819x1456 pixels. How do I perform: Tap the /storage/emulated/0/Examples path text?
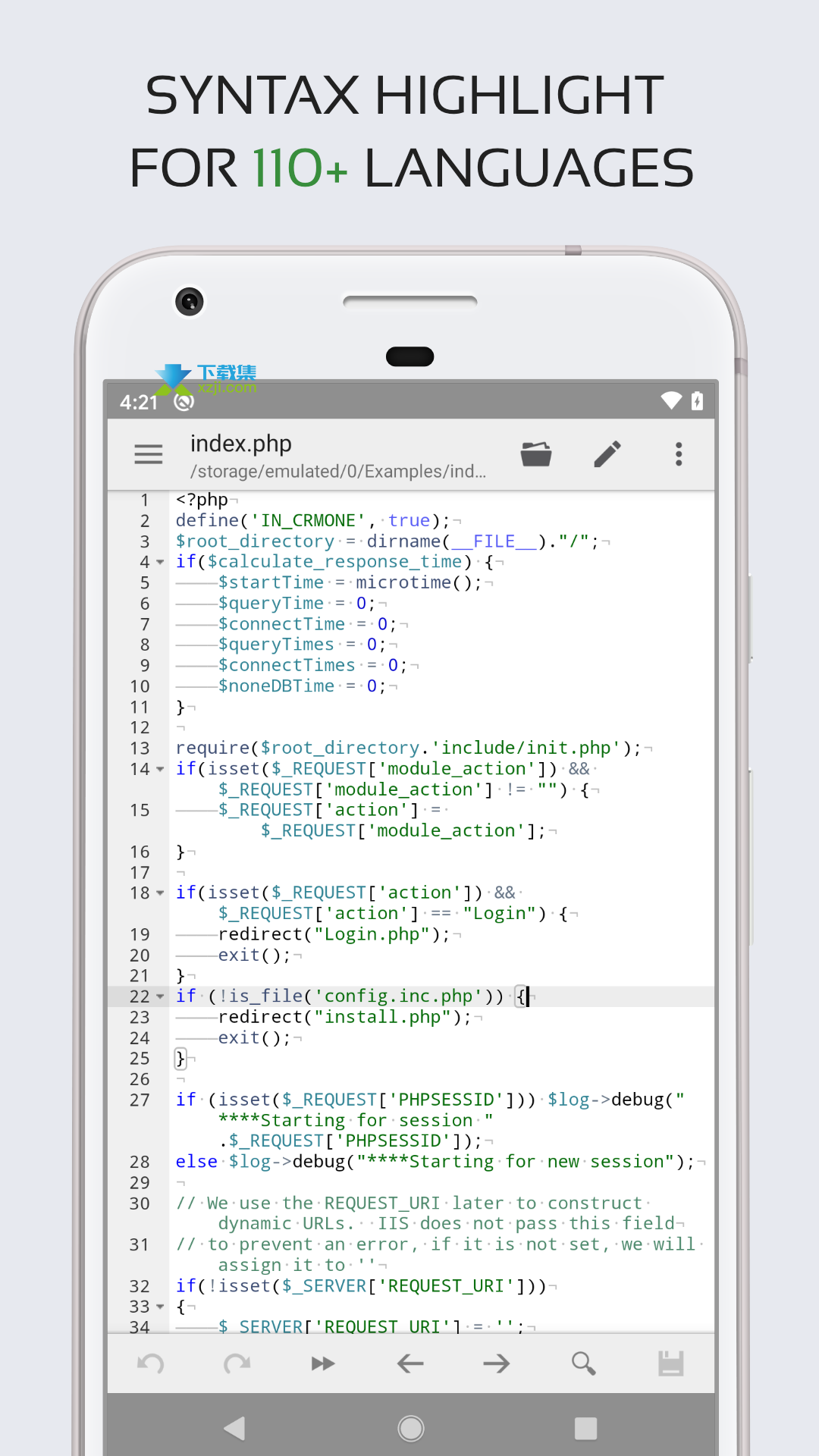pos(338,472)
